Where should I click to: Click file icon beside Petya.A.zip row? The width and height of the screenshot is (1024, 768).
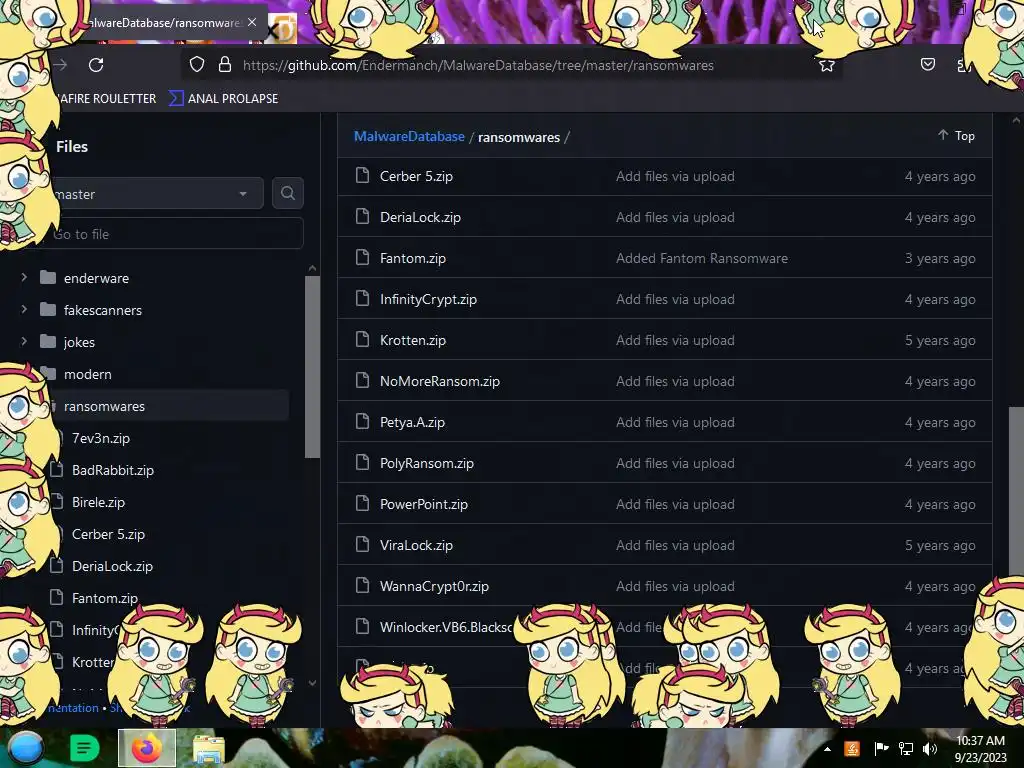click(x=362, y=421)
